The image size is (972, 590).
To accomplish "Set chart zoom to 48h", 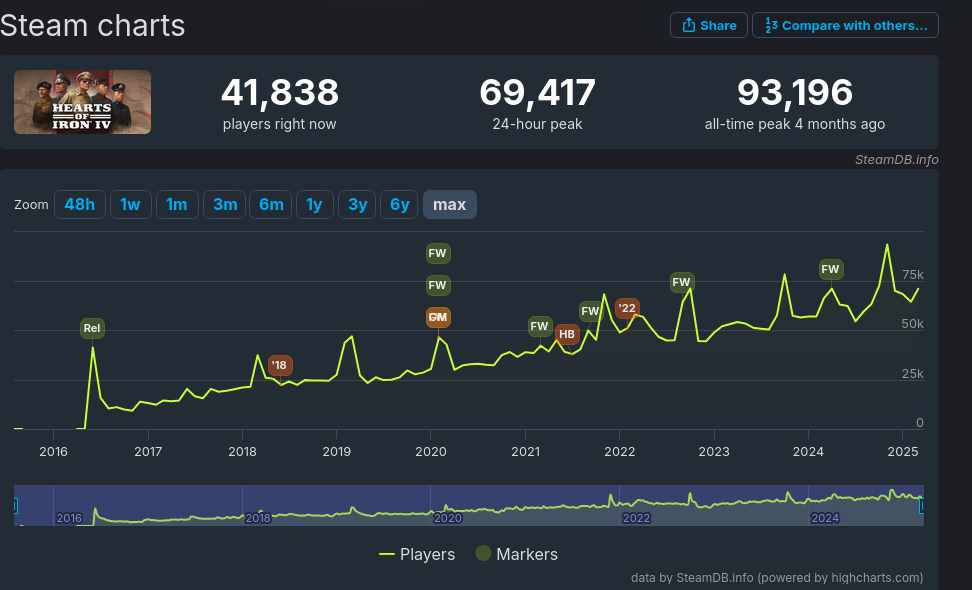I will (x=80, y=205).
